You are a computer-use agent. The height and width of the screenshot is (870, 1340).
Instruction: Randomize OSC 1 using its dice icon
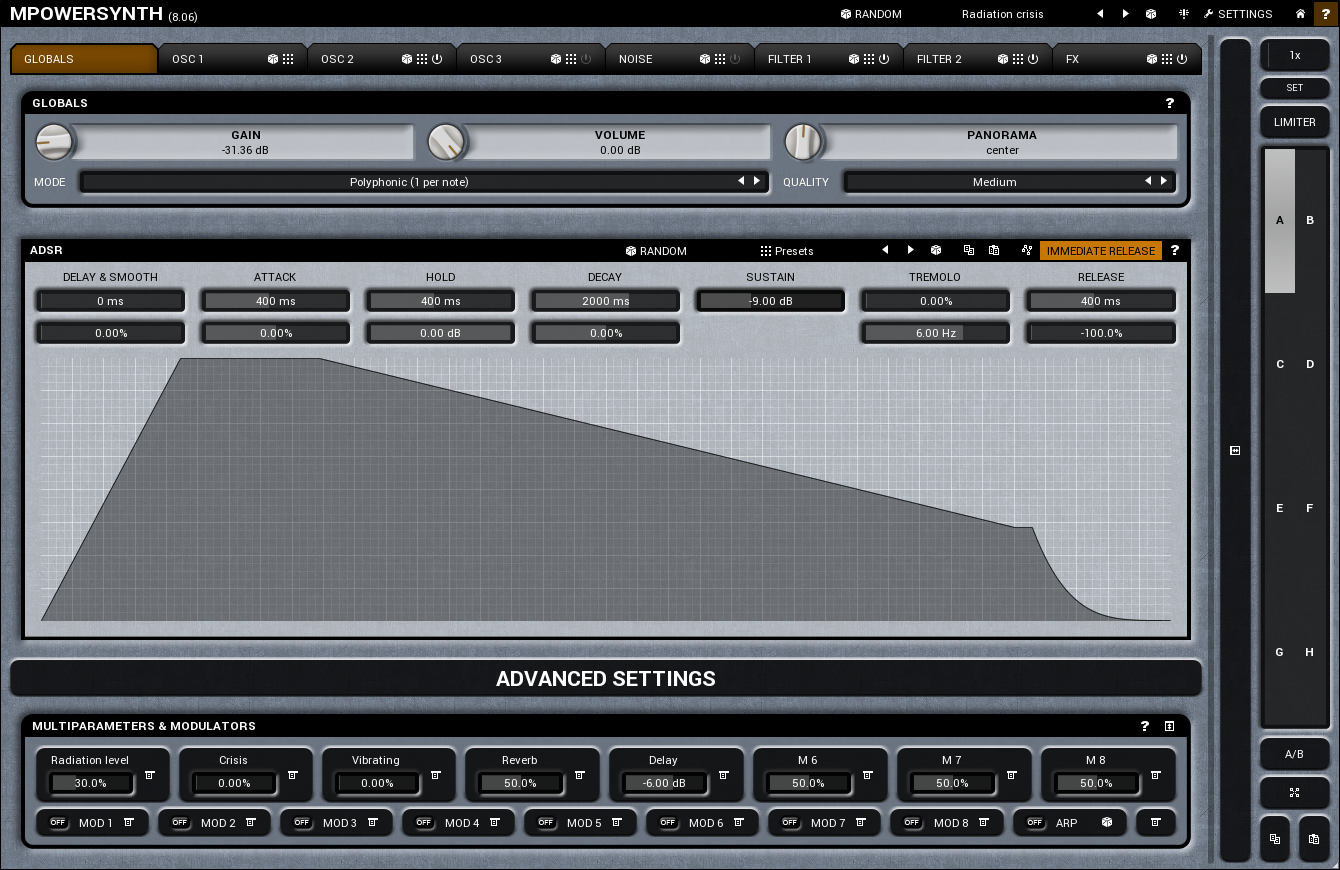click(273, 59)
